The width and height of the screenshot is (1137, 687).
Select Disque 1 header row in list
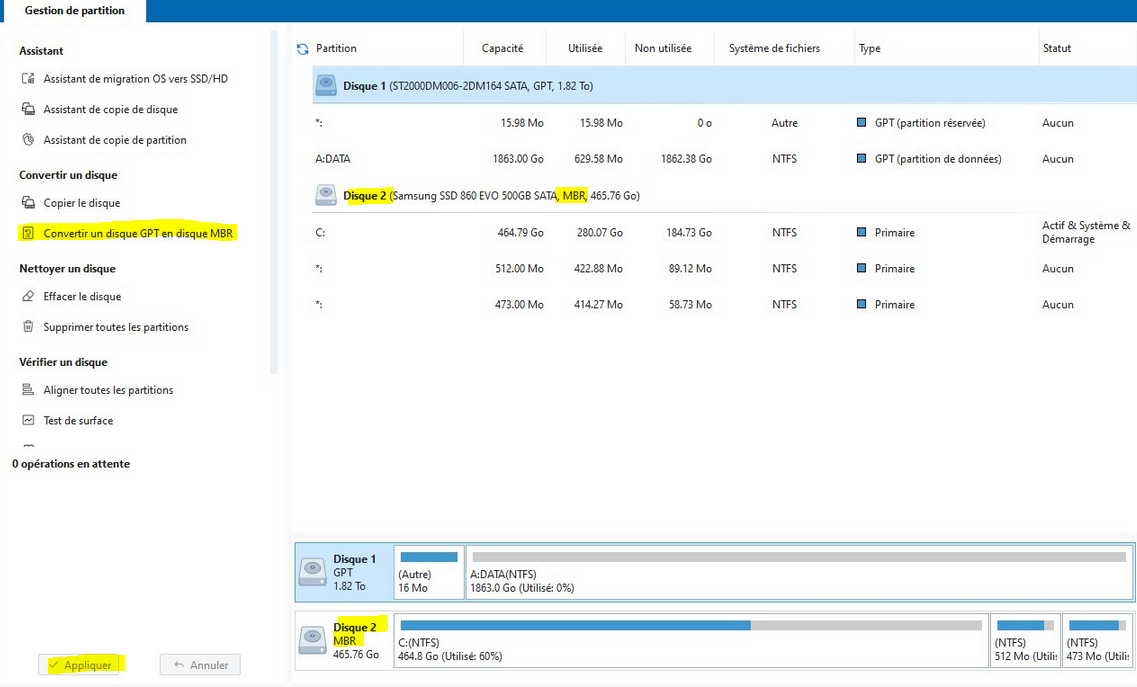point(724,86)
